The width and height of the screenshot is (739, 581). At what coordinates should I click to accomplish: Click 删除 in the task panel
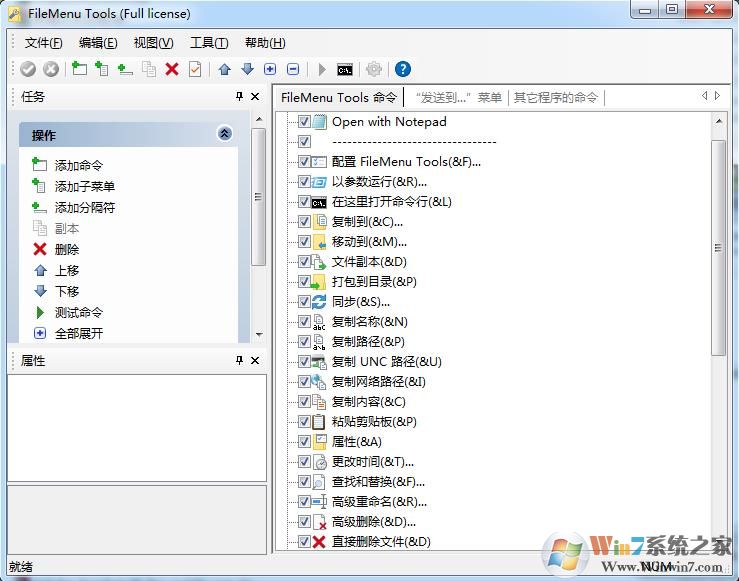[x=67, y=249]
